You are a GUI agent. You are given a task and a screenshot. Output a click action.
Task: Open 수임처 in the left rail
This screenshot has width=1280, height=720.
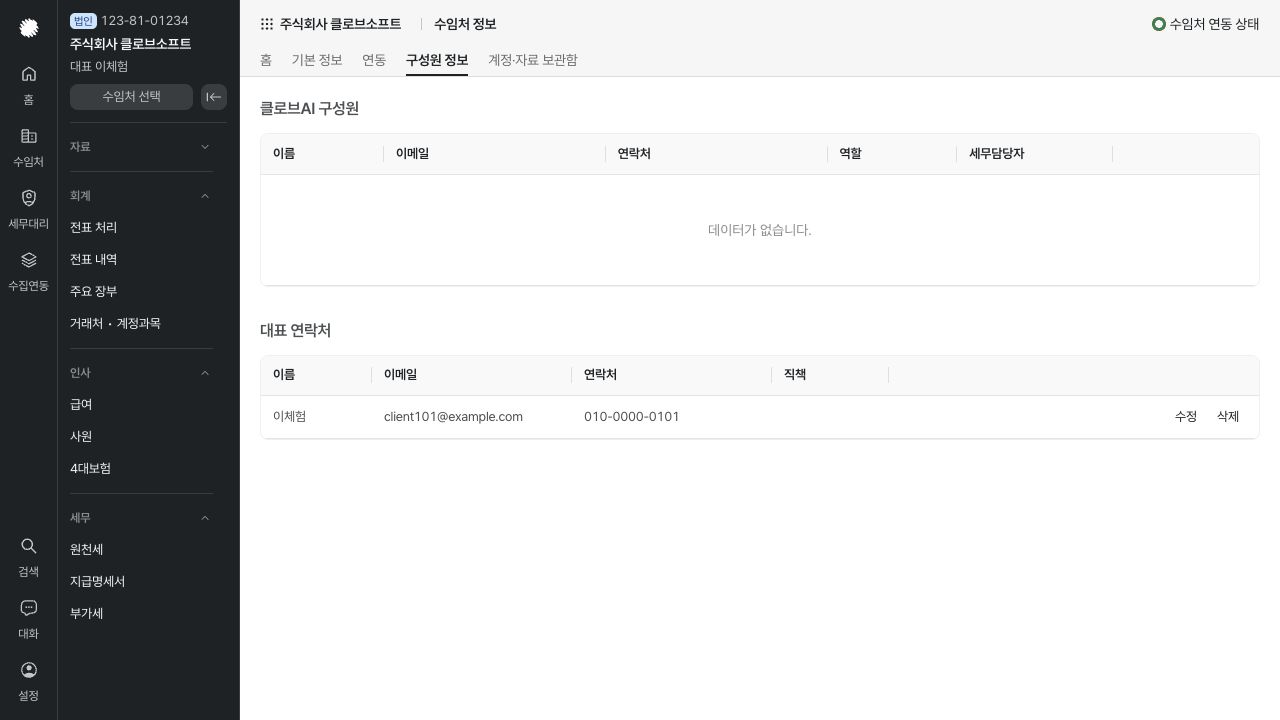pyautogui.click(x=29, y=147)
